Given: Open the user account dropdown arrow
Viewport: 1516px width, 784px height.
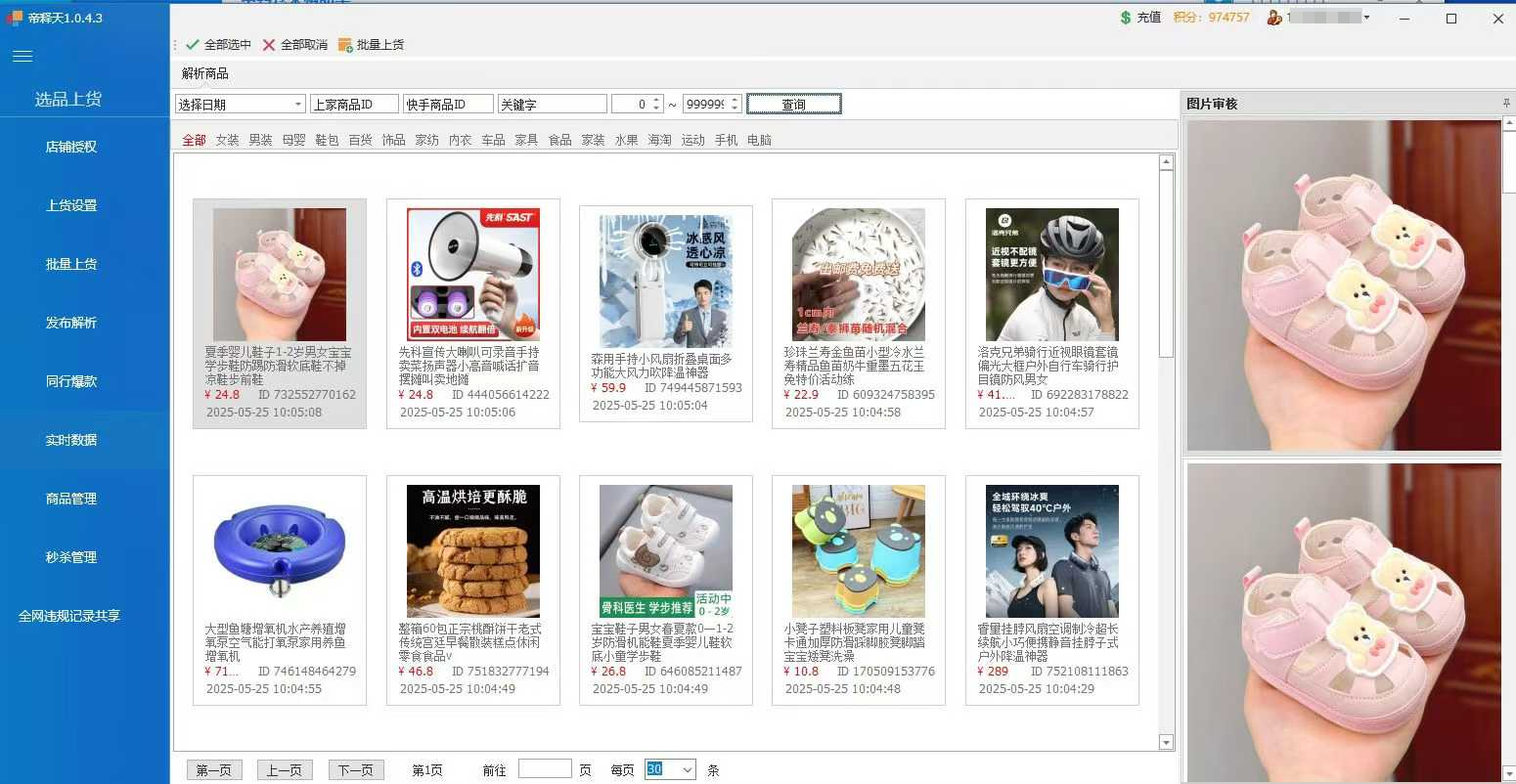Looking at the screenshot, I should (1366, 18).
